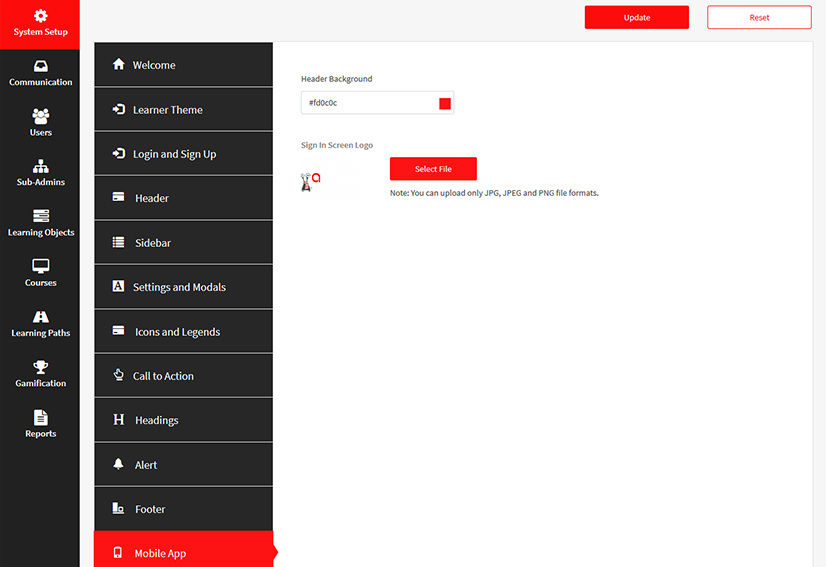The image size is (826, 567).
Task: Click the Settings and Modals font icon
Action: 119,286
